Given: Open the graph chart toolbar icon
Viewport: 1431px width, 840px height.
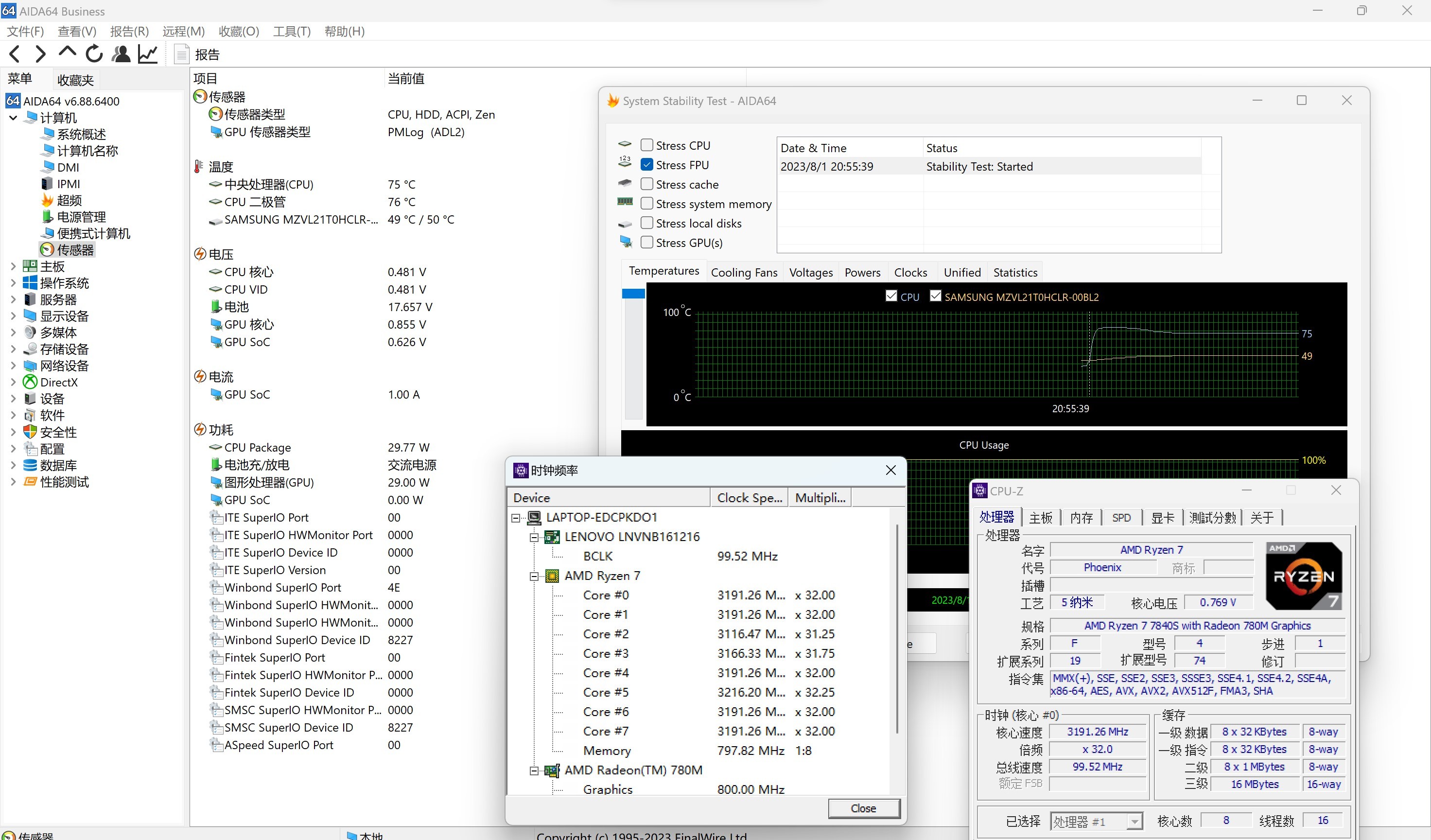Looking at the screenshot, I should click(148, 54).
